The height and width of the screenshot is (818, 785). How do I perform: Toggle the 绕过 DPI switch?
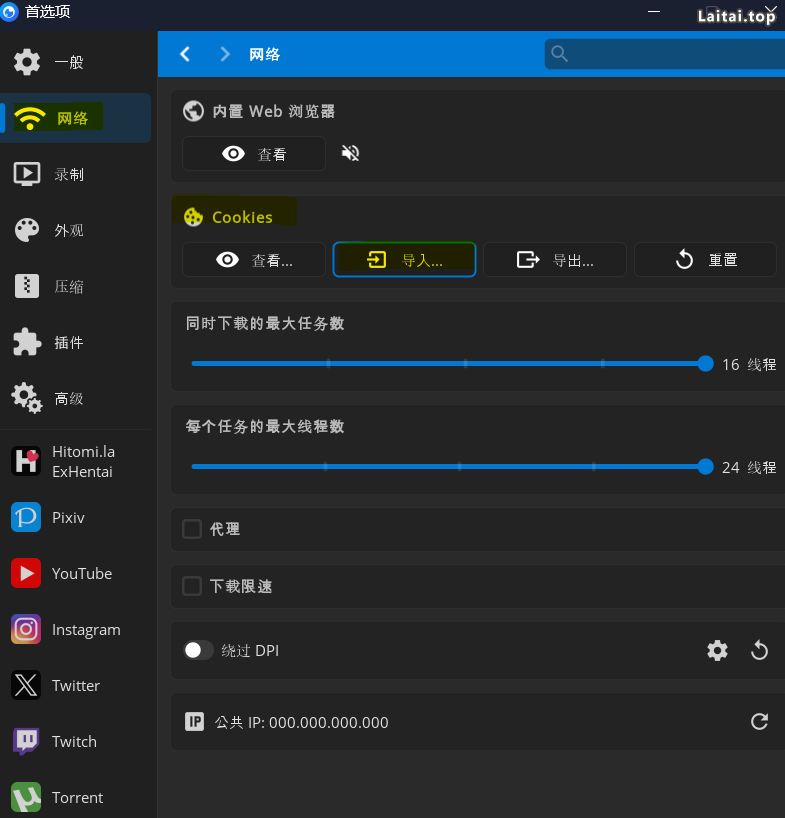(x=198, y=651)
